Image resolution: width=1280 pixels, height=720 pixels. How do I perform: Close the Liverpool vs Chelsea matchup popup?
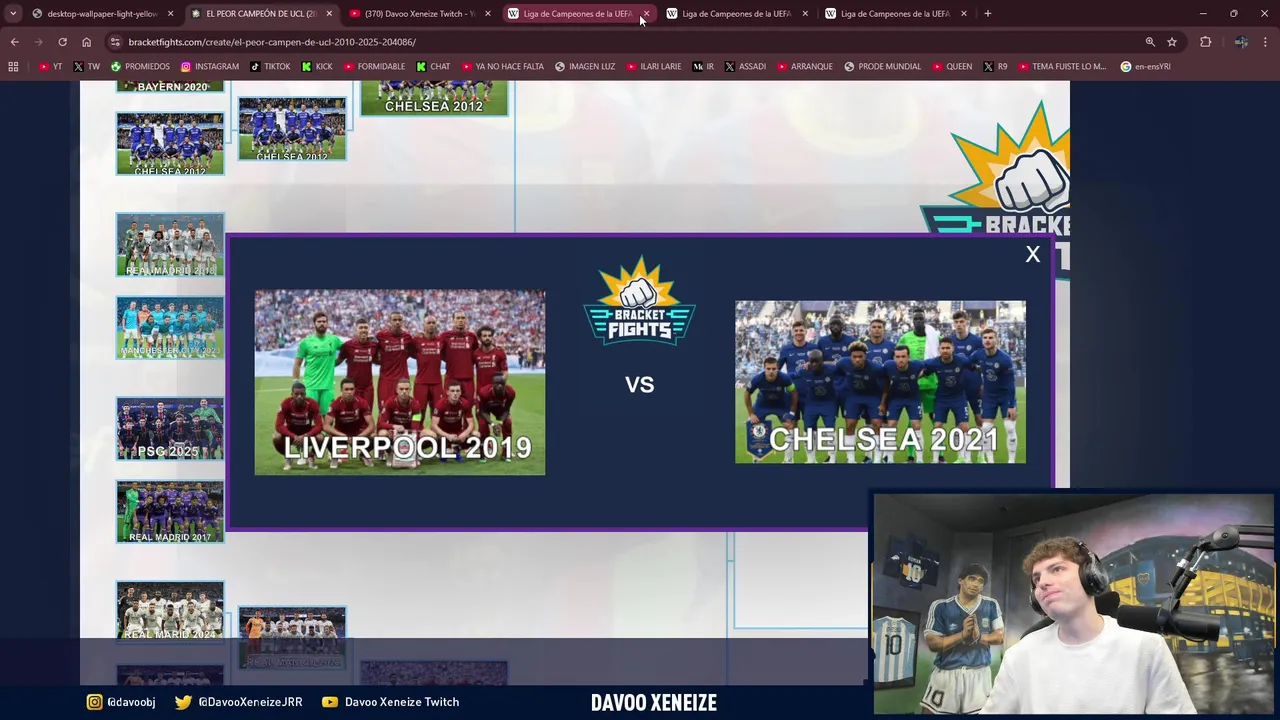pos(1033,255)
